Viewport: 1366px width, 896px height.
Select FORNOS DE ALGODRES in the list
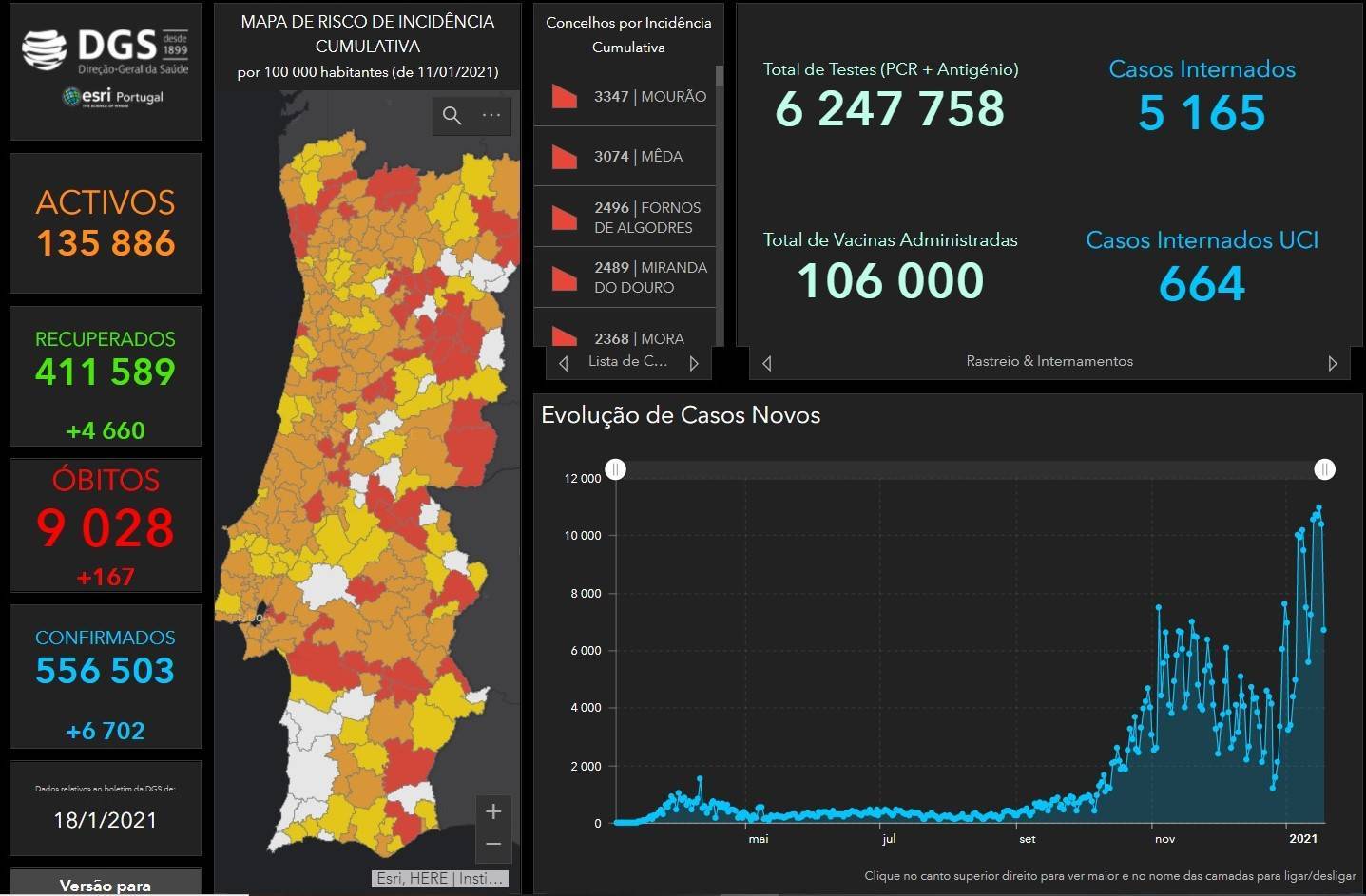(x=646, y=218)
